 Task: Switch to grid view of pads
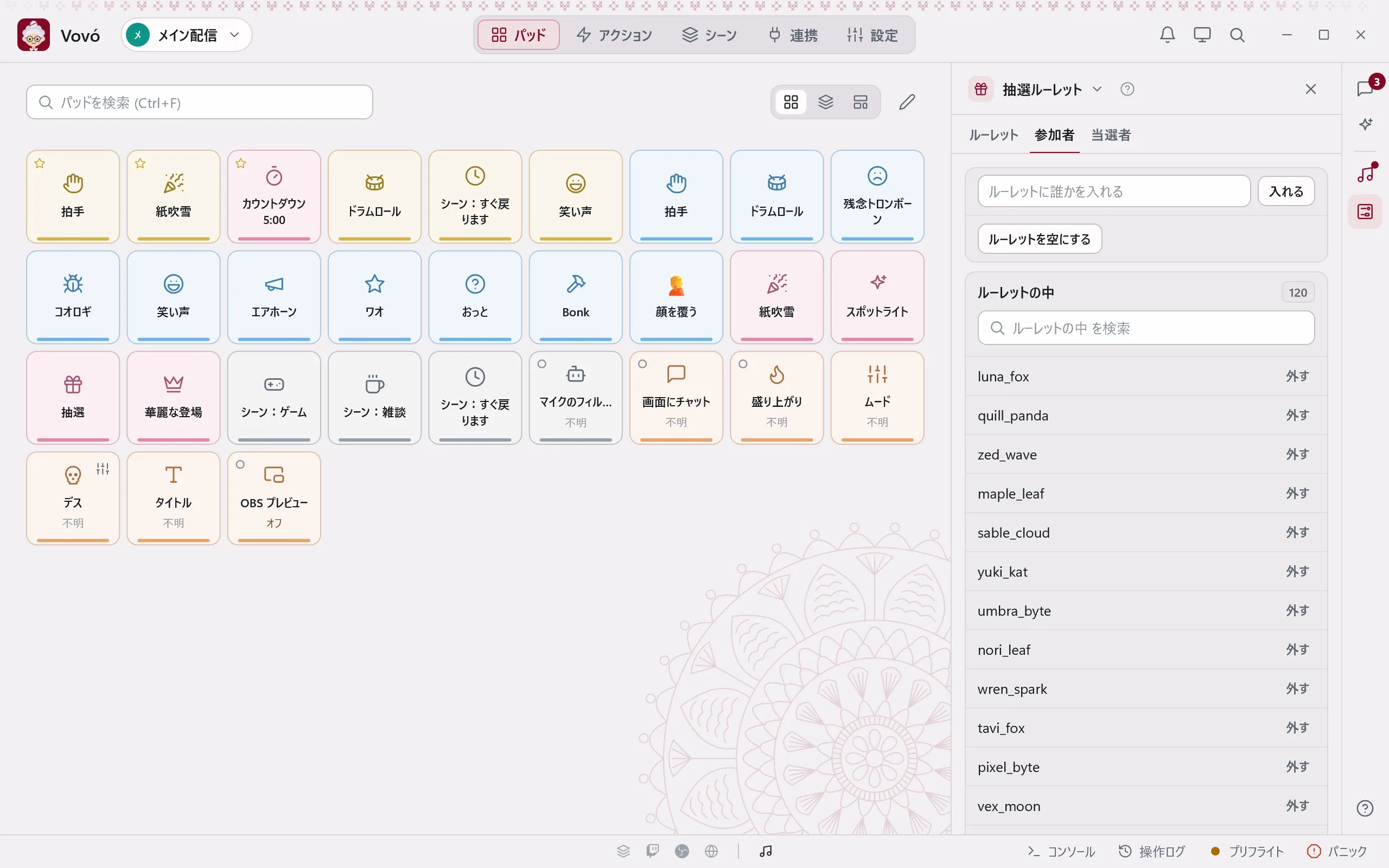(x=791, y=102)
